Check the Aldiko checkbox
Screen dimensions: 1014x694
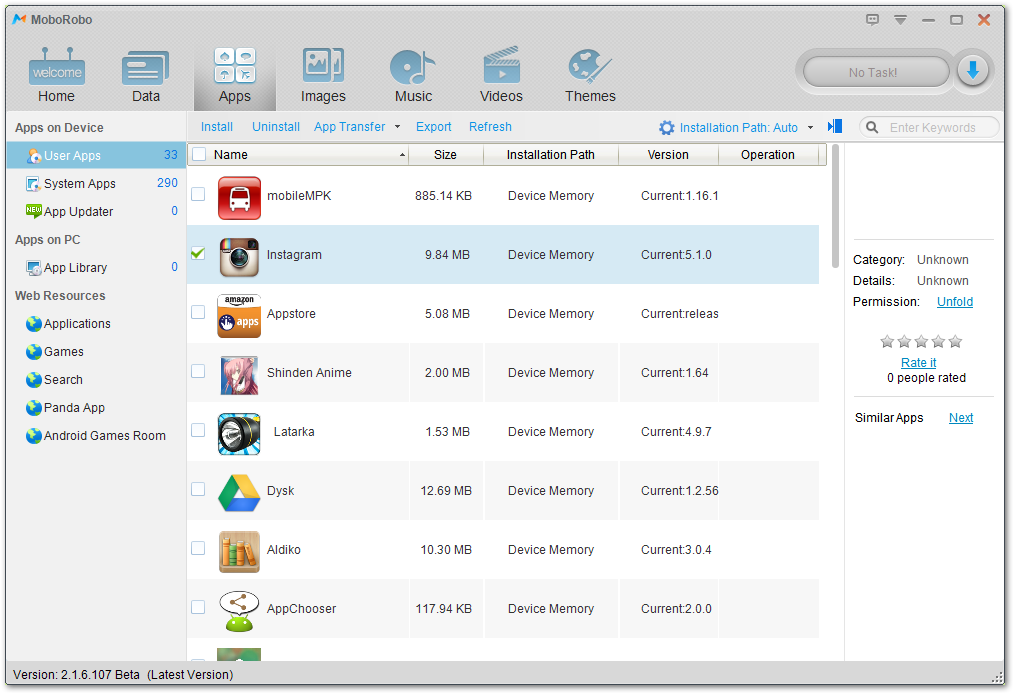coord(198,548)
